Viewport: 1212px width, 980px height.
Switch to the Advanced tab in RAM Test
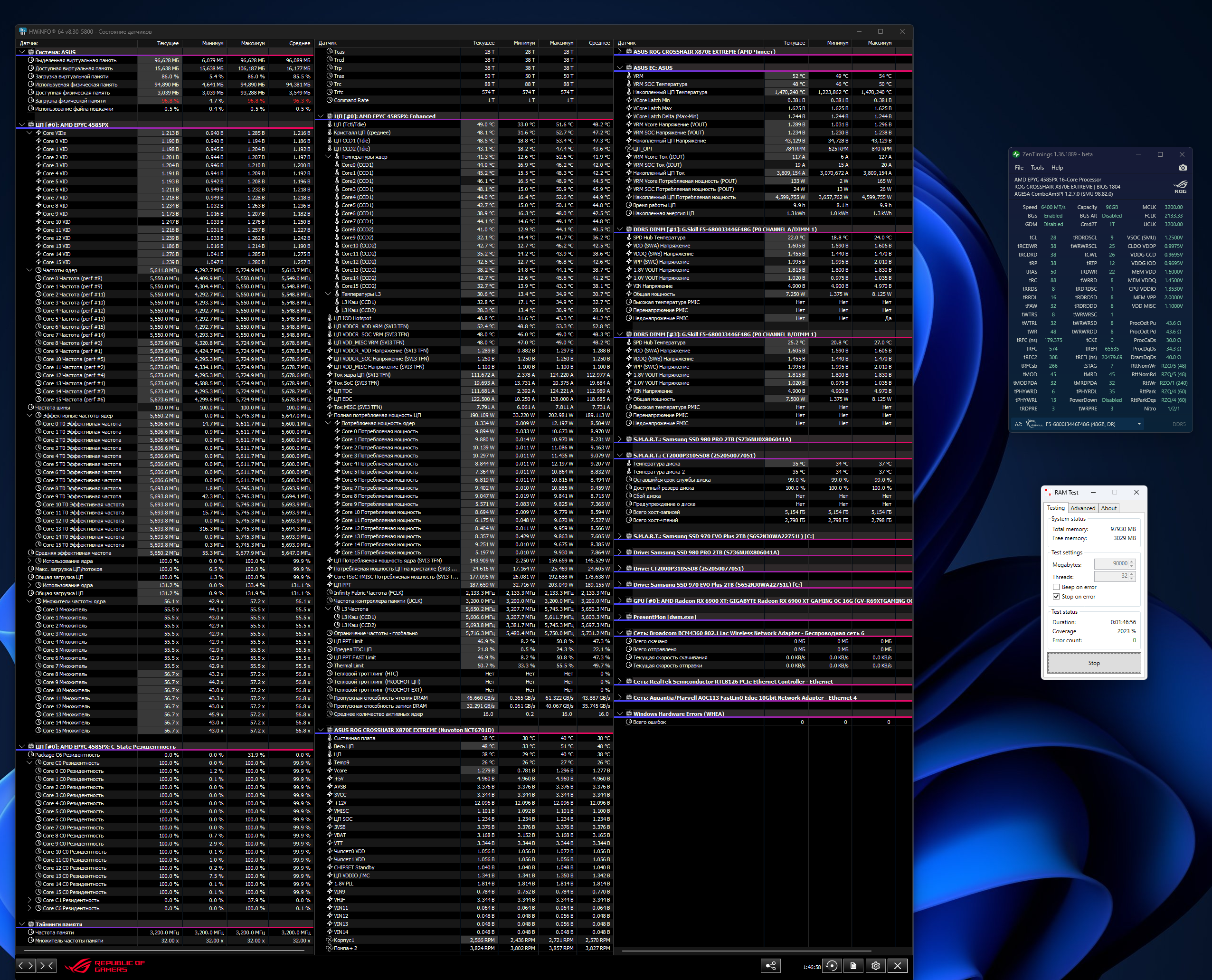click(x=1082, y=508)
